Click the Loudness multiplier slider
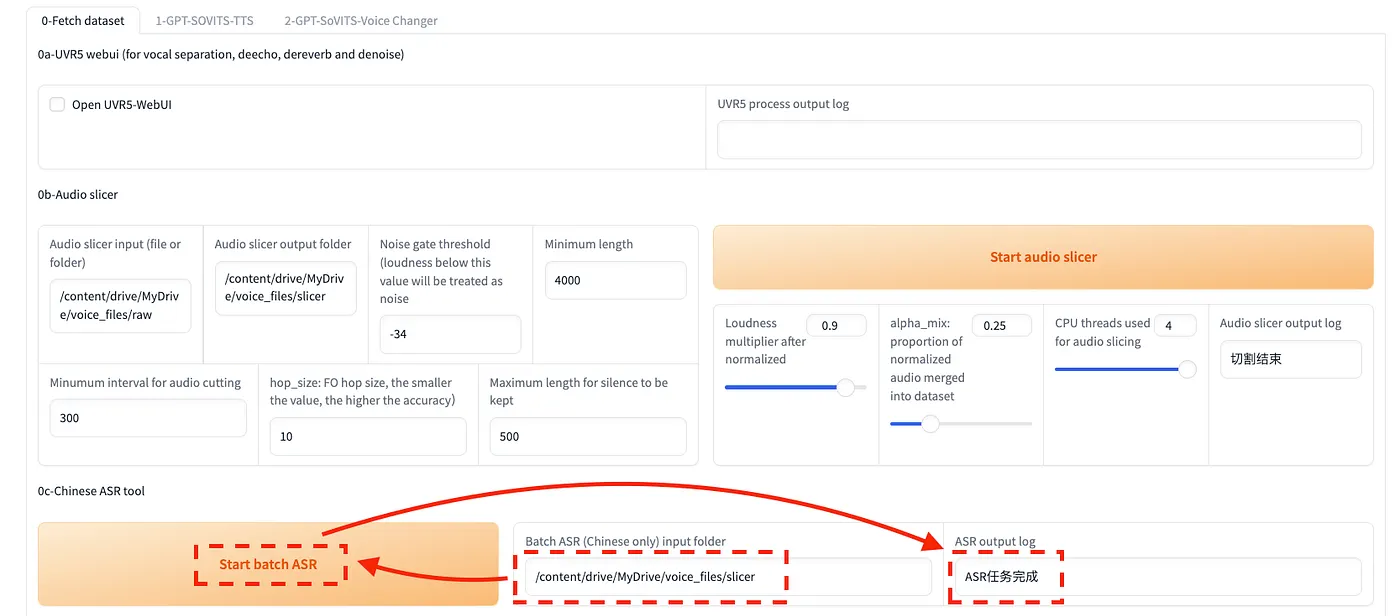The image size is (1400, 616). coord(795,387)
